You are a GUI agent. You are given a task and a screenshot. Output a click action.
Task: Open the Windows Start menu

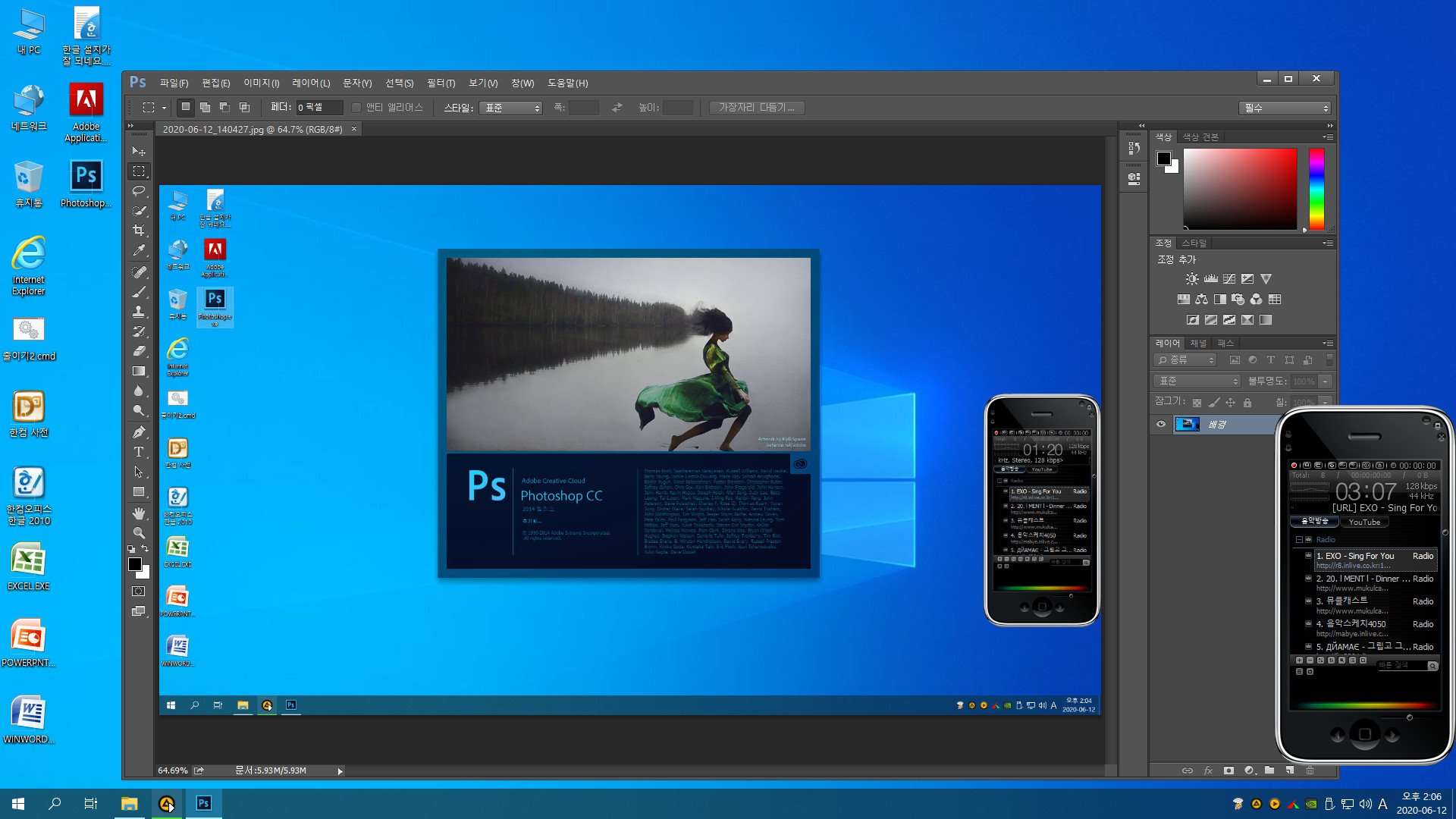pyautogui.click(x=18, y=804)
